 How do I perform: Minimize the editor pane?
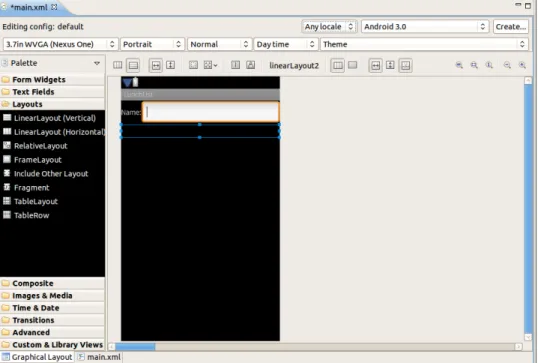click(518, 4)
